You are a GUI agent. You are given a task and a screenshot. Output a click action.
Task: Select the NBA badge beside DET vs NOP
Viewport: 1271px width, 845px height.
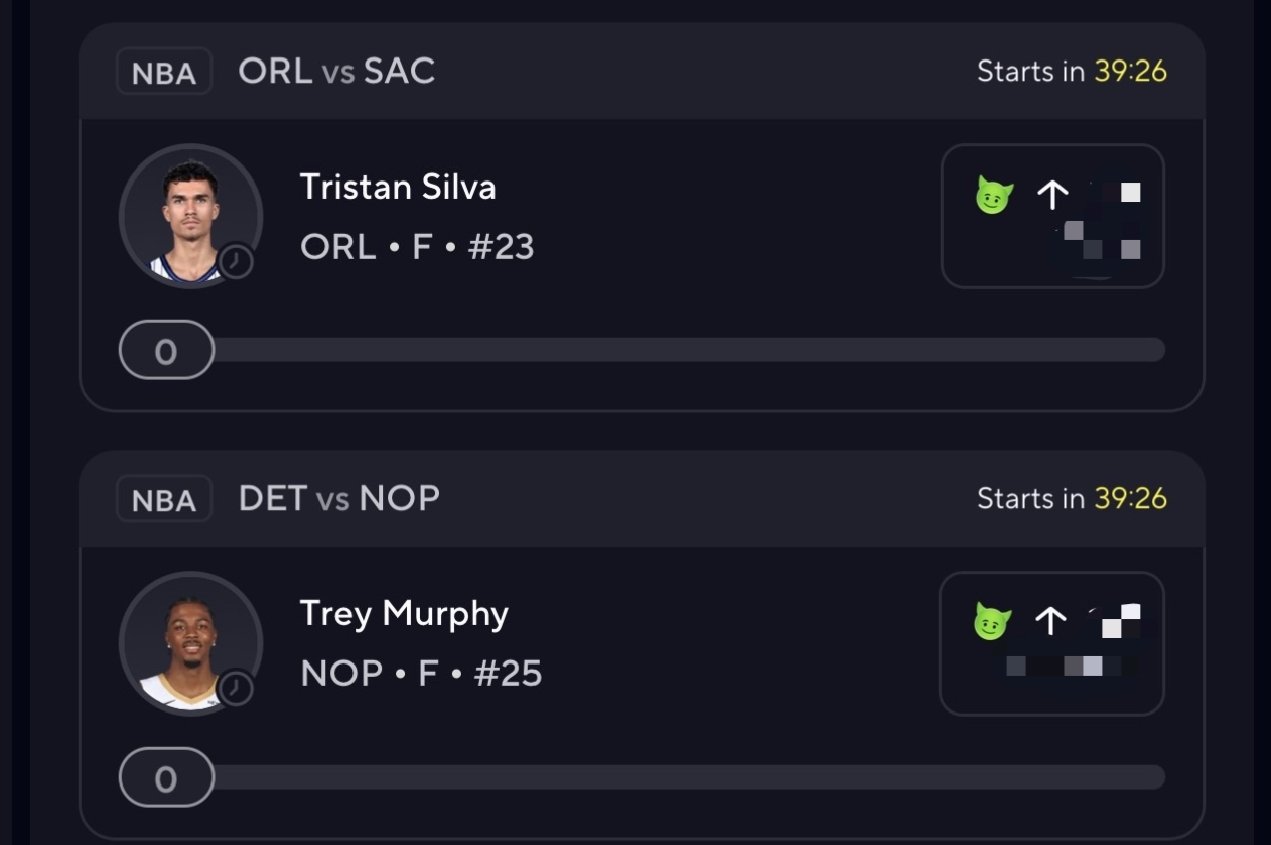point(164,499)
